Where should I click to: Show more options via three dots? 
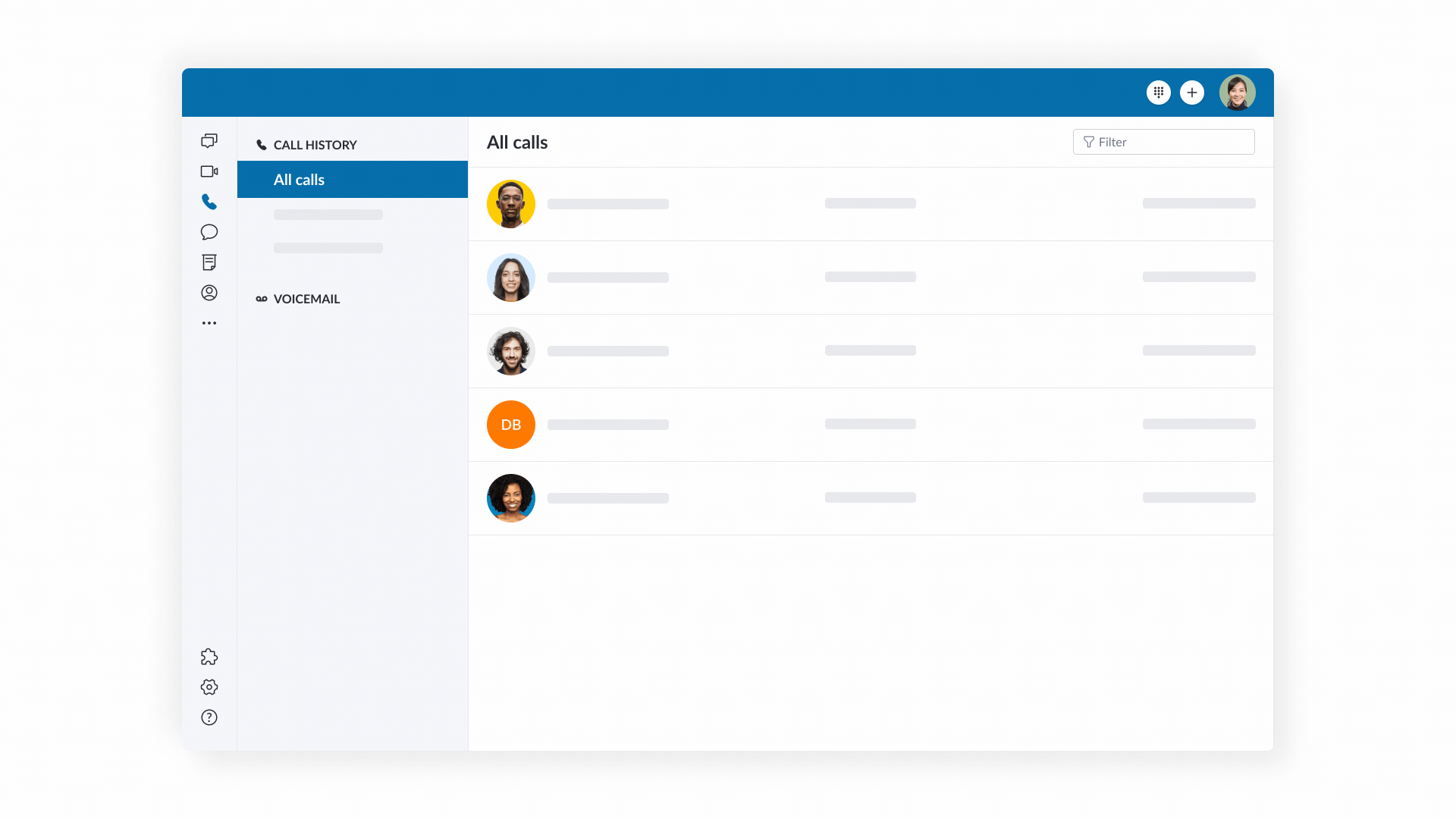(x=209, y=323)
